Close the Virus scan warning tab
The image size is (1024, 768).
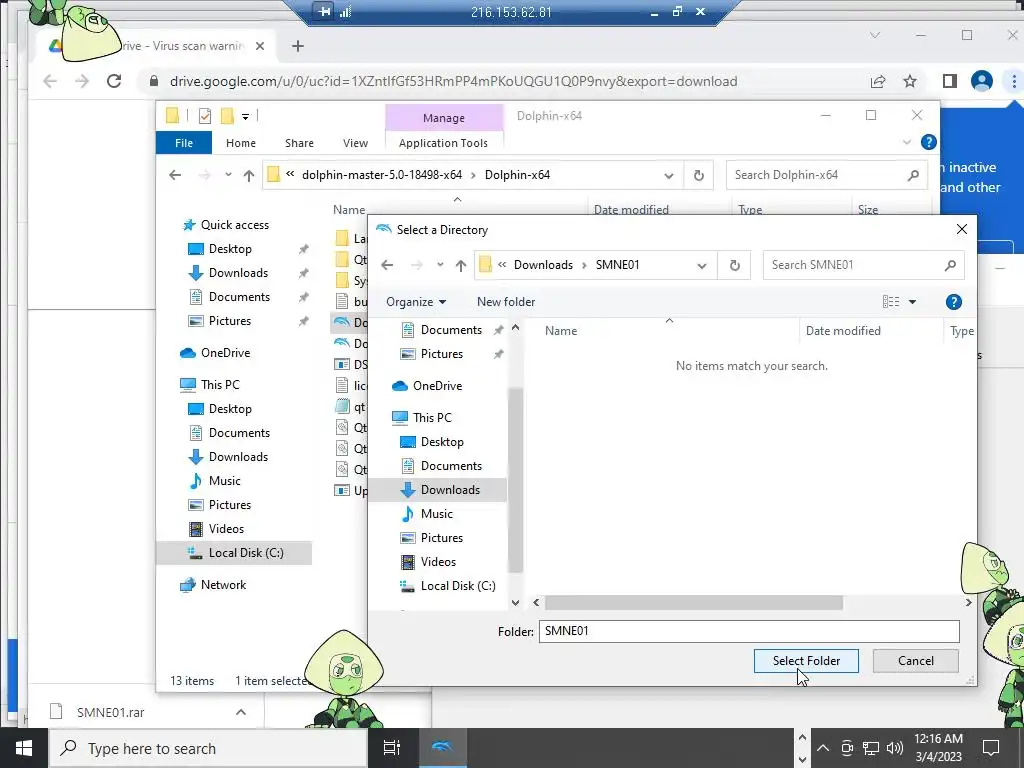(260, 46)
